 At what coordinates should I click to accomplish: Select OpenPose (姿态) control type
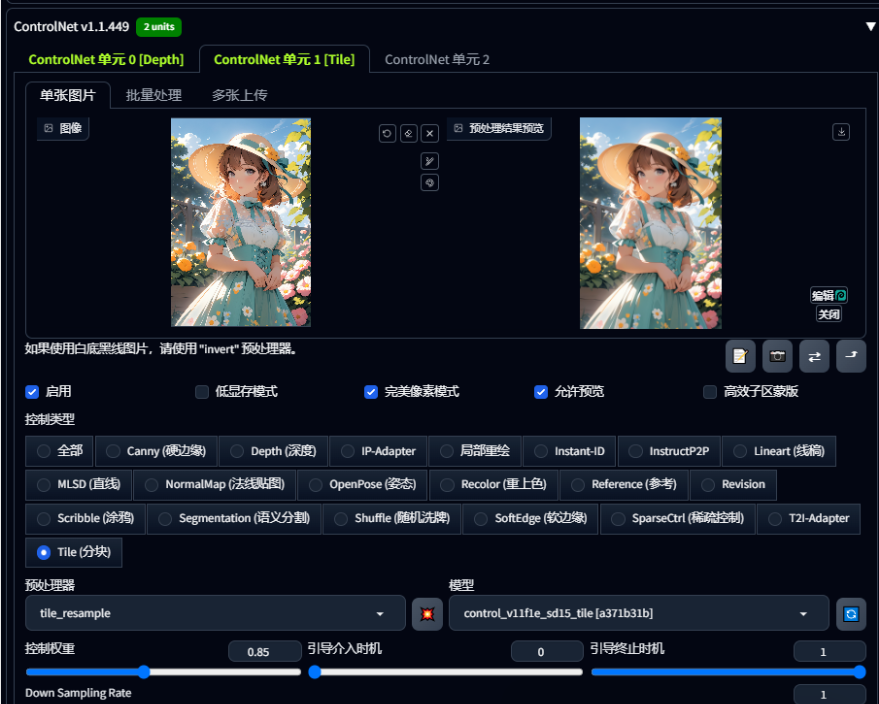[x=363, y=485]
